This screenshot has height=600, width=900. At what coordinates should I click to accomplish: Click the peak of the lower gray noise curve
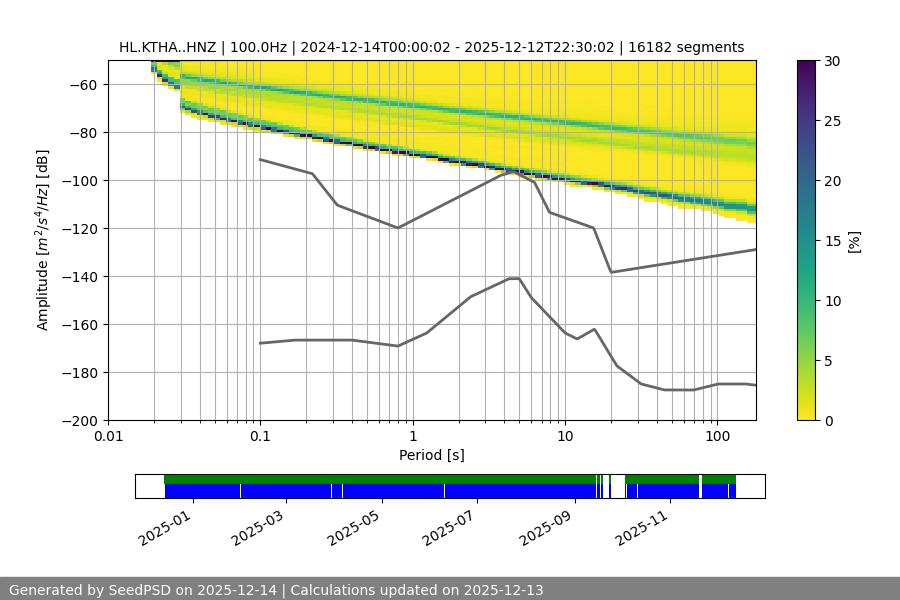514,278
